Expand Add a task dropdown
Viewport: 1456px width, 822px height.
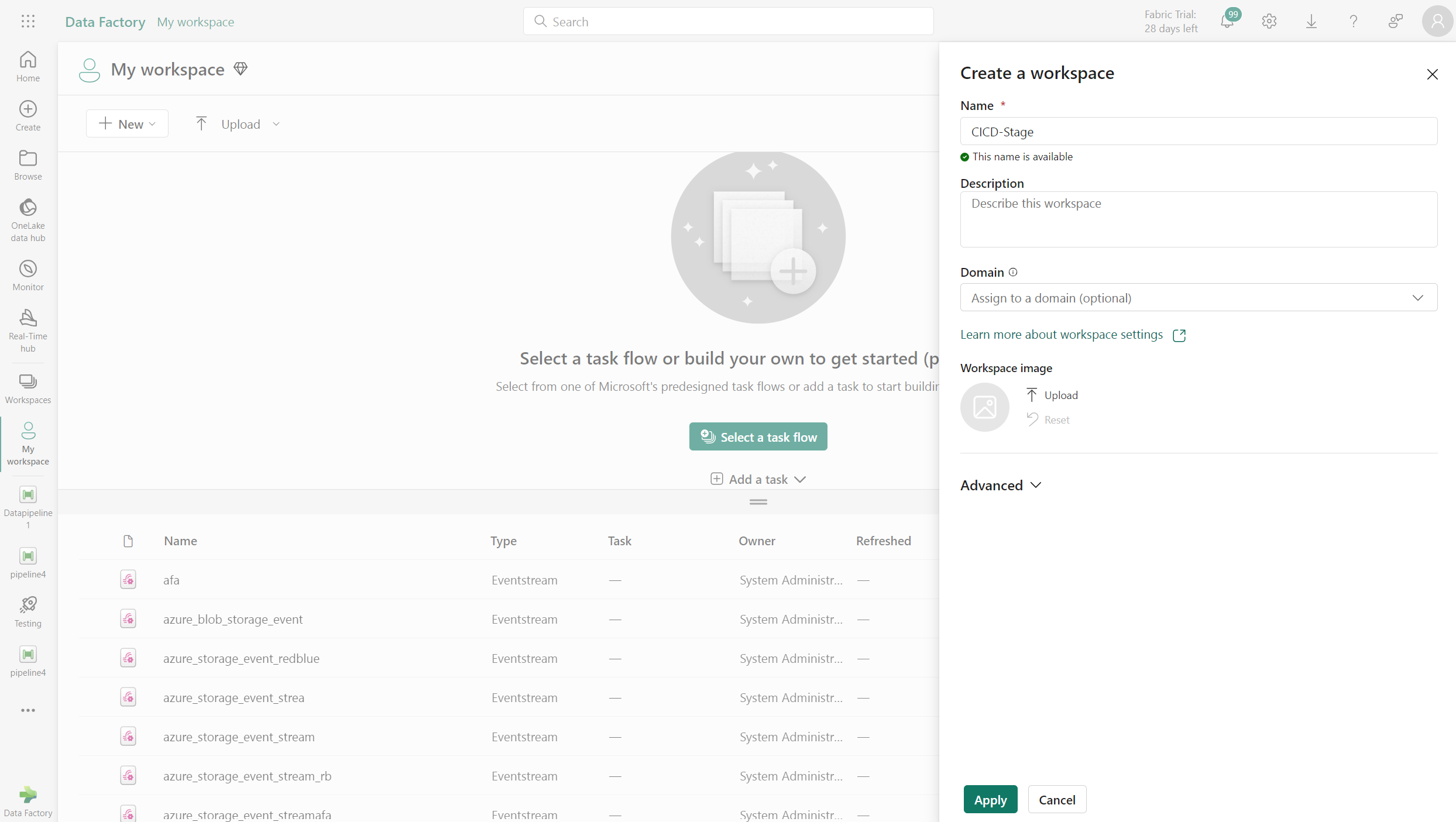758,479
